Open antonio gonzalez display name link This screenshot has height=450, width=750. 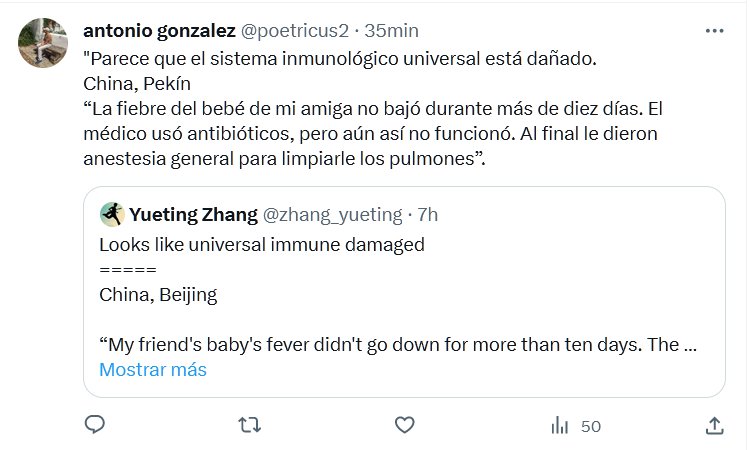click(160, 31)
